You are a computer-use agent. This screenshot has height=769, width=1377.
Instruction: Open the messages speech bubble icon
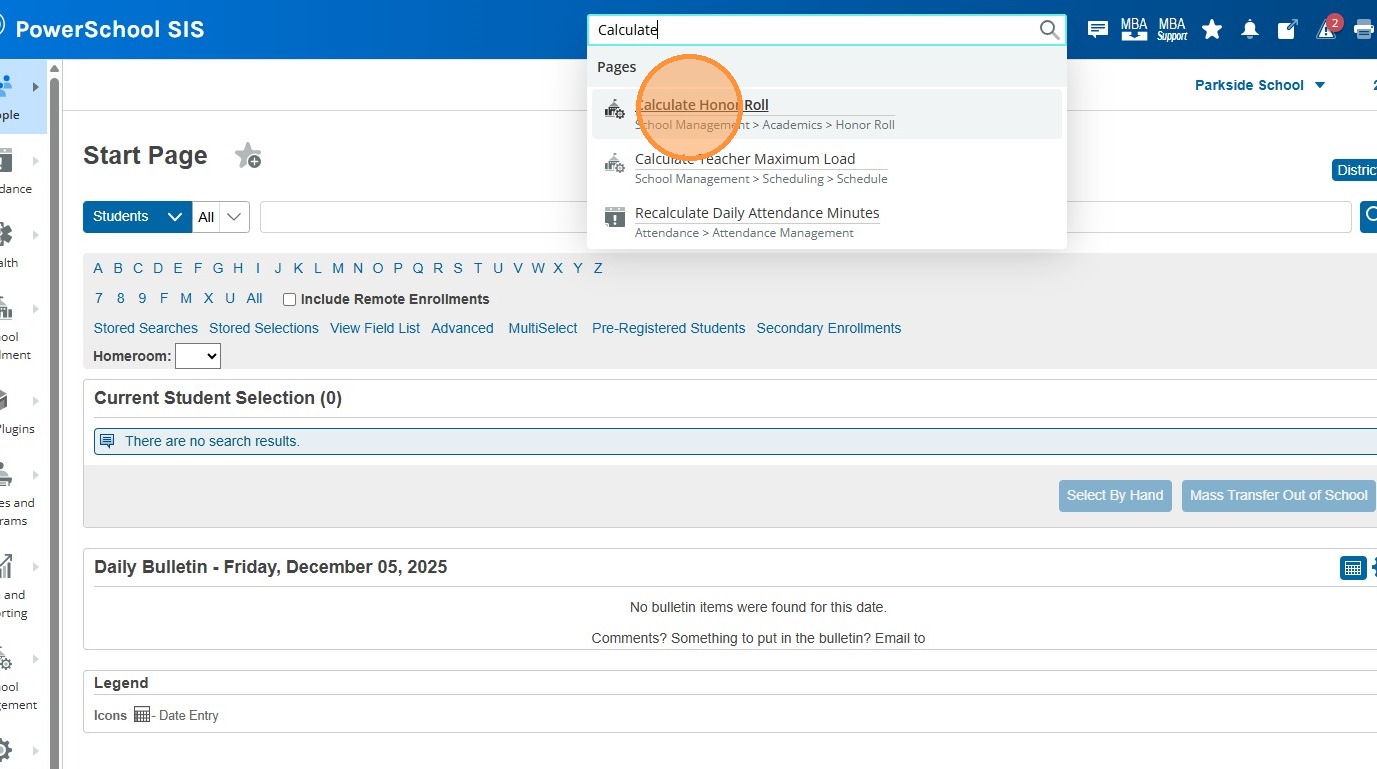click(x=1098, y=29)
